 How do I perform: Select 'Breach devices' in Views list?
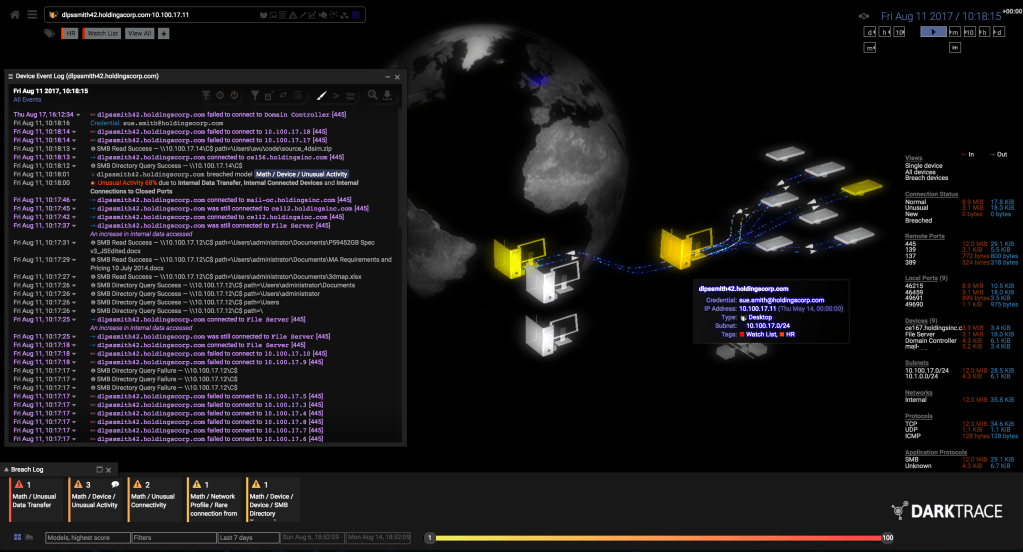point(927,178)
